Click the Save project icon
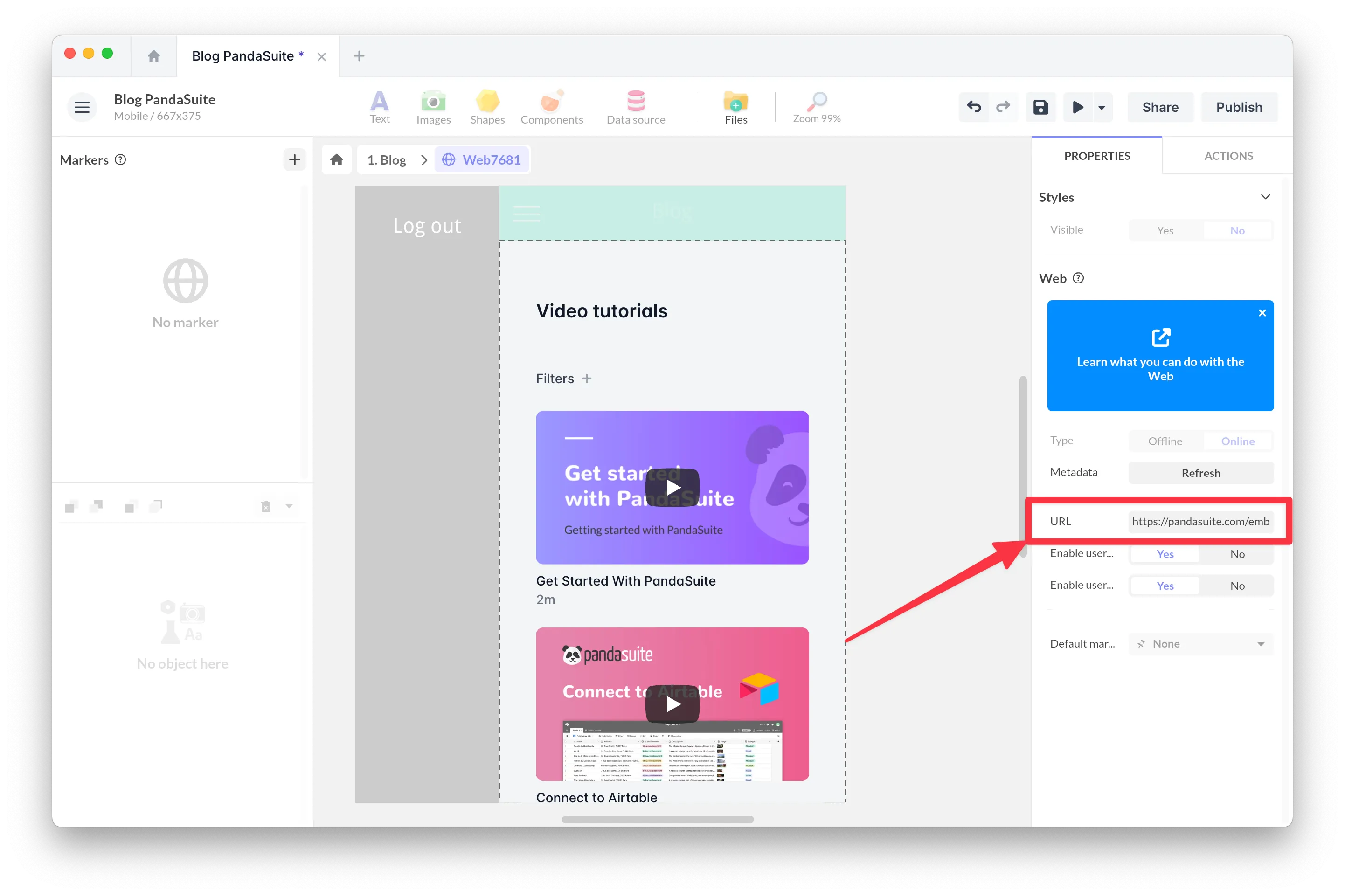The width and height of the screenshot is (1345, 896). (1040, 107)
